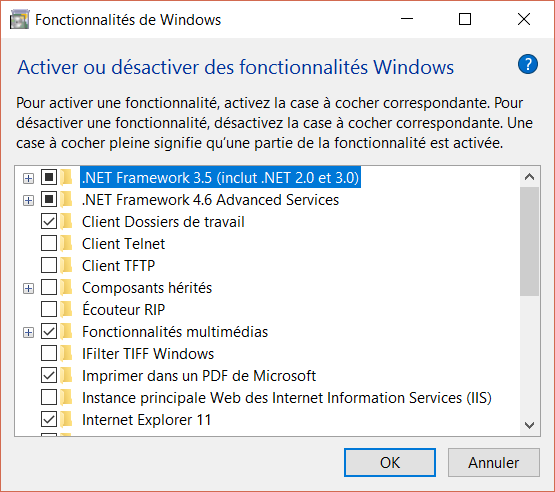This screenshot has width=555, height=492.
Task: Enable the Client TFTP checkbox
Action: click(x=49, y=265)
